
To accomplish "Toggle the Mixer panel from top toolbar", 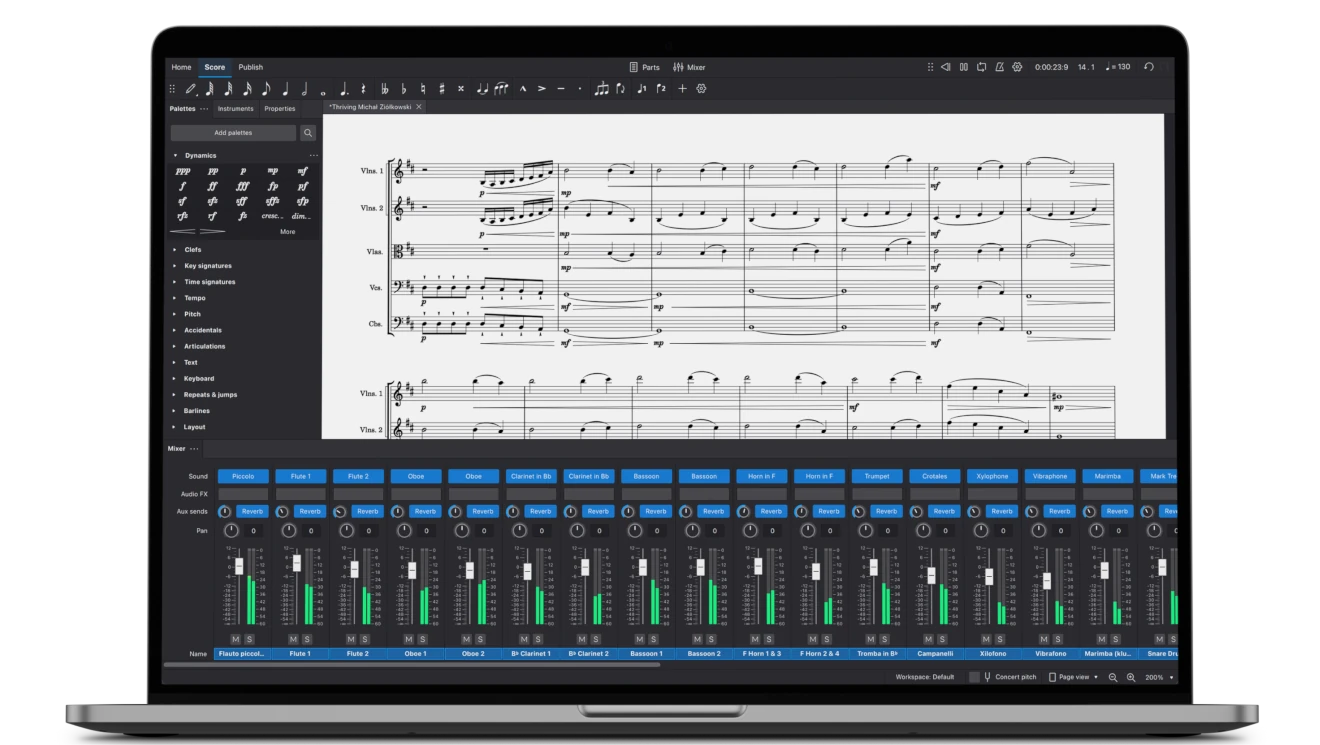I will point(689,67).
